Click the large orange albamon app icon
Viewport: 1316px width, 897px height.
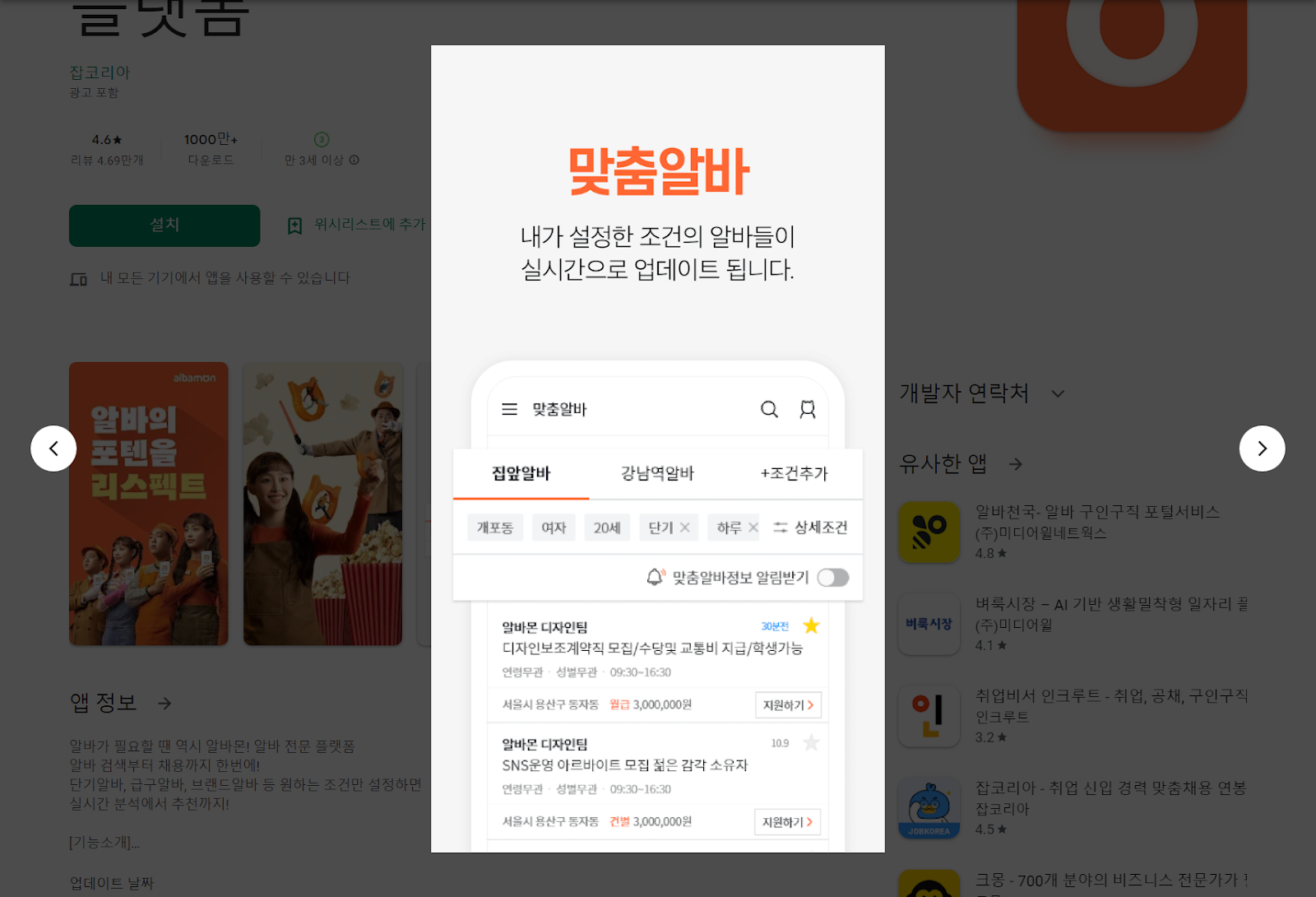click(x=1132, y=66)
